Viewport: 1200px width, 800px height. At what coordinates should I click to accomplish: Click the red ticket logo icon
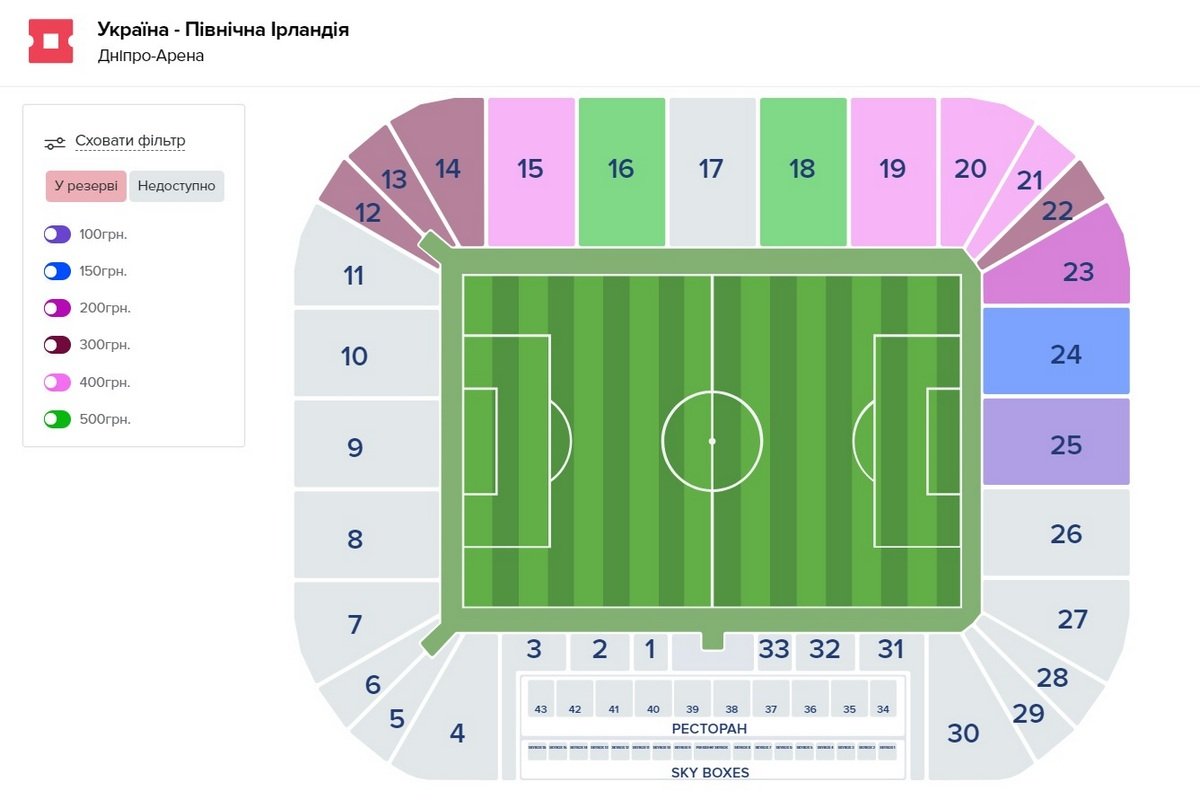[x=51, y=41]
